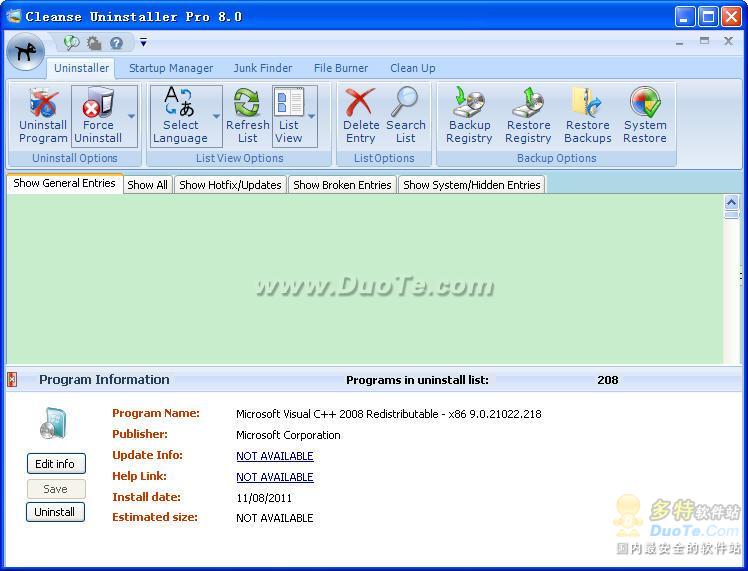
Task: Click the Program Information heading
Action: [x=104, y=380]
